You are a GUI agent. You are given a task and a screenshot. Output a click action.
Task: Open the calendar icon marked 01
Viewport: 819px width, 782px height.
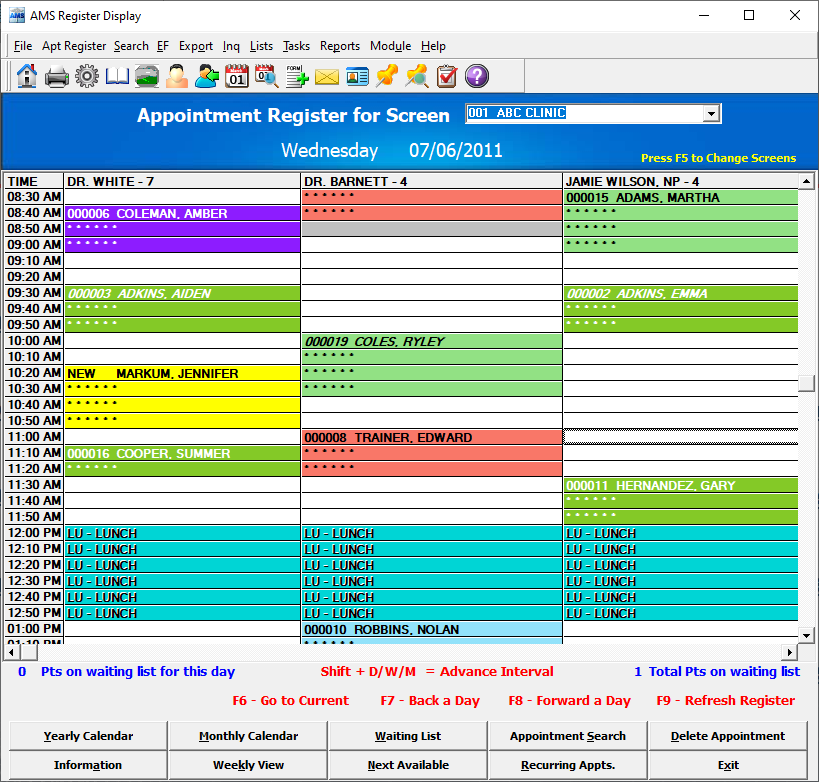(237, 76)
